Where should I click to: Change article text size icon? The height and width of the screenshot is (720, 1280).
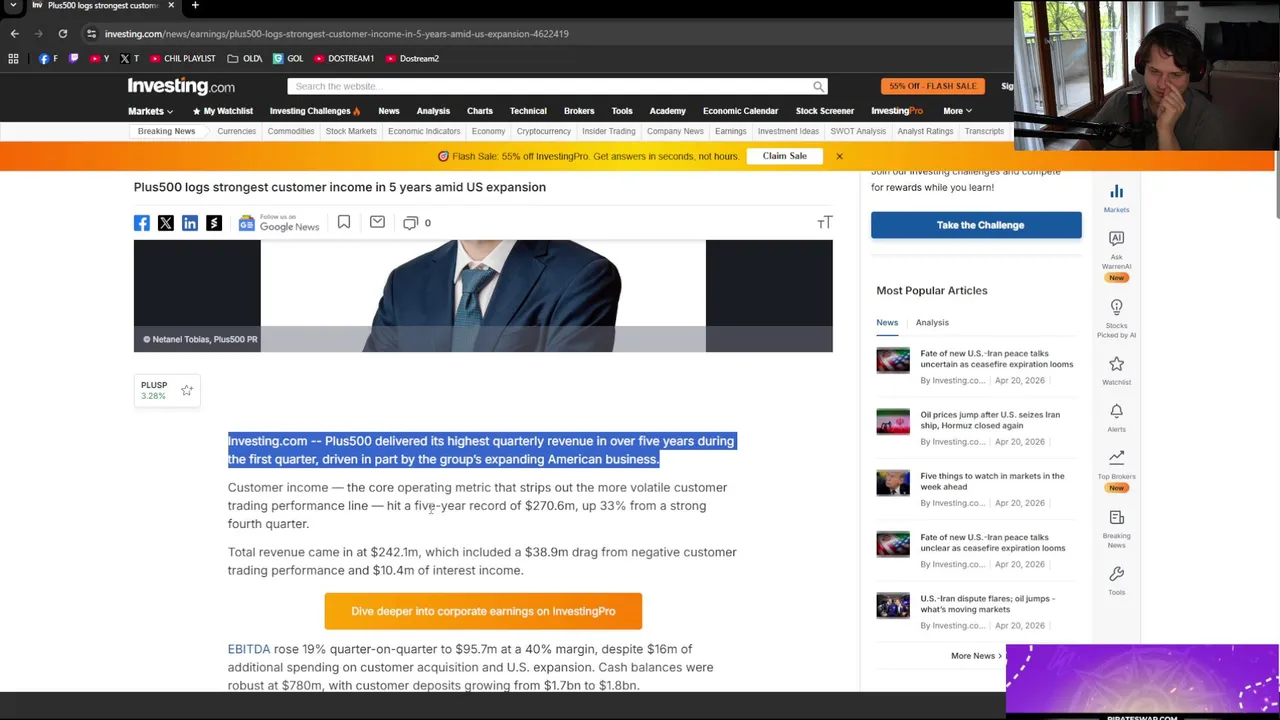[x=825, y=223]
